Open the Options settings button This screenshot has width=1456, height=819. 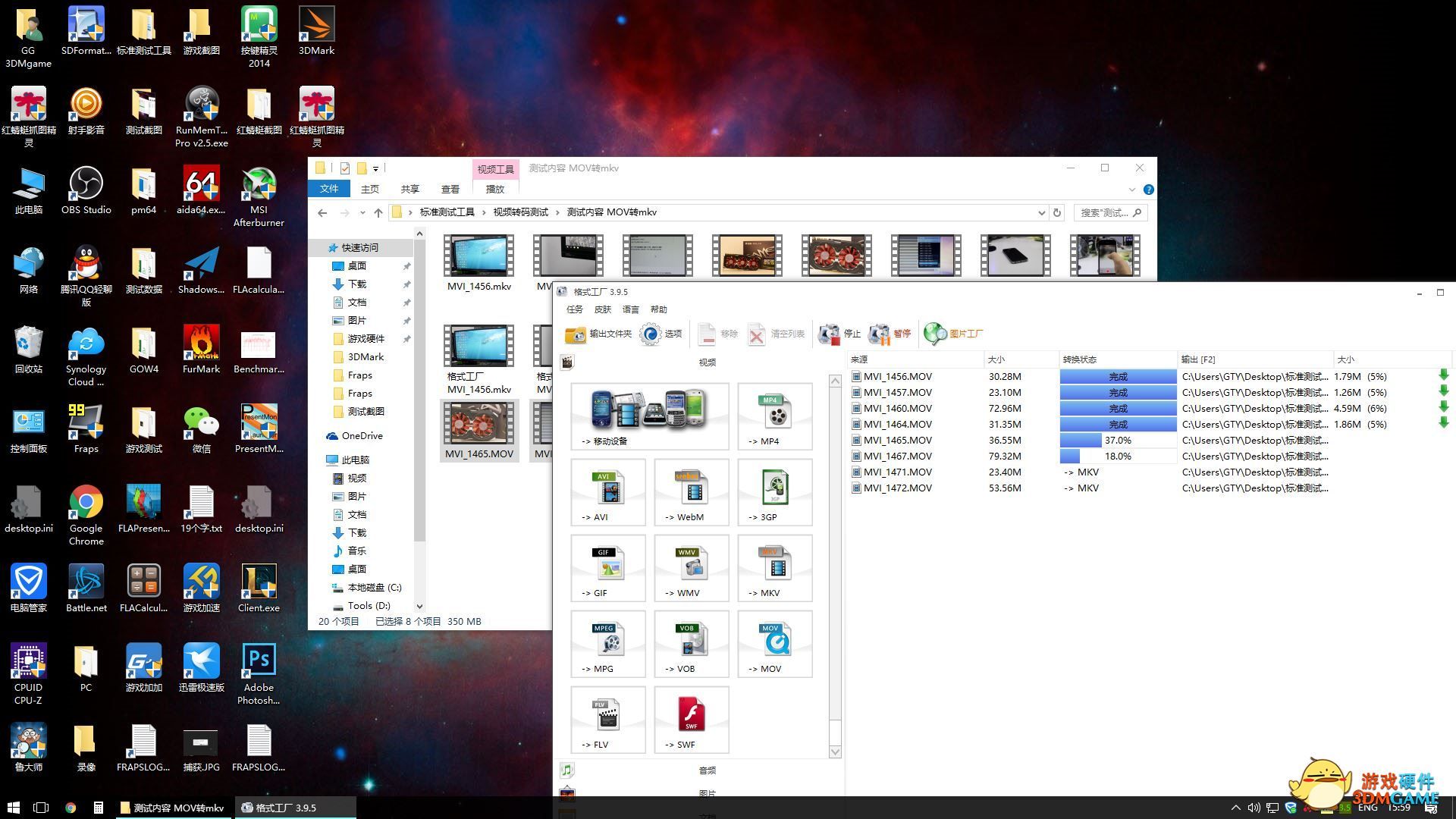tap(661, 334)
